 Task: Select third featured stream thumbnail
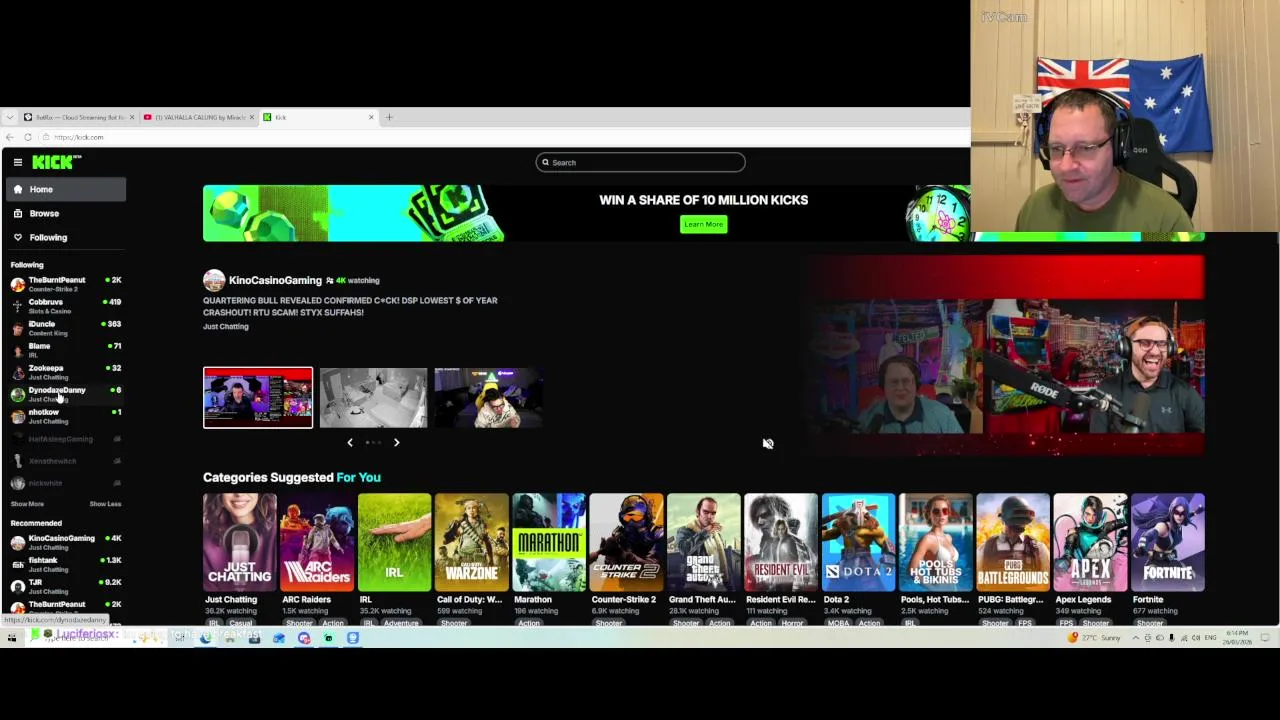click(488, 397)
